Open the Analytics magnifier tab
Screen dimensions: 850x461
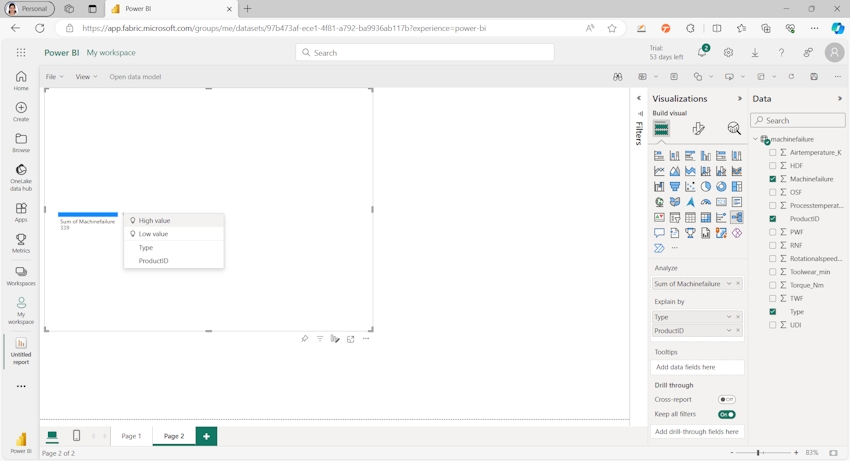(x=733, y=129)
